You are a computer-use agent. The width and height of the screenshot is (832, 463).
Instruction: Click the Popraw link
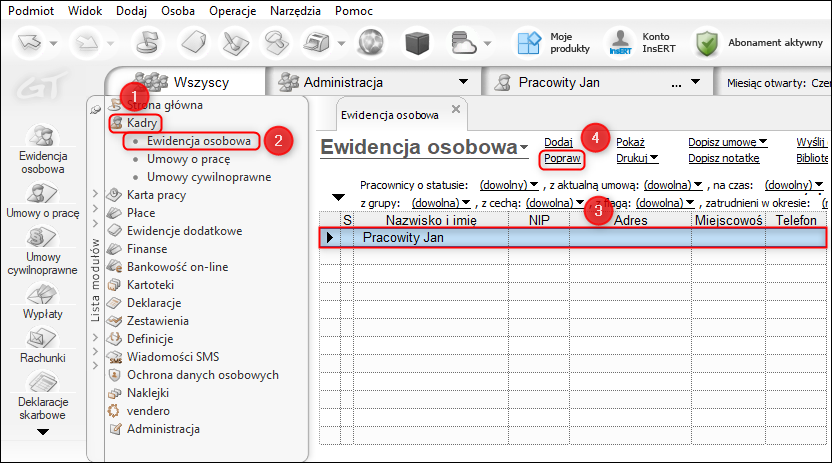[x=562, y=158]
